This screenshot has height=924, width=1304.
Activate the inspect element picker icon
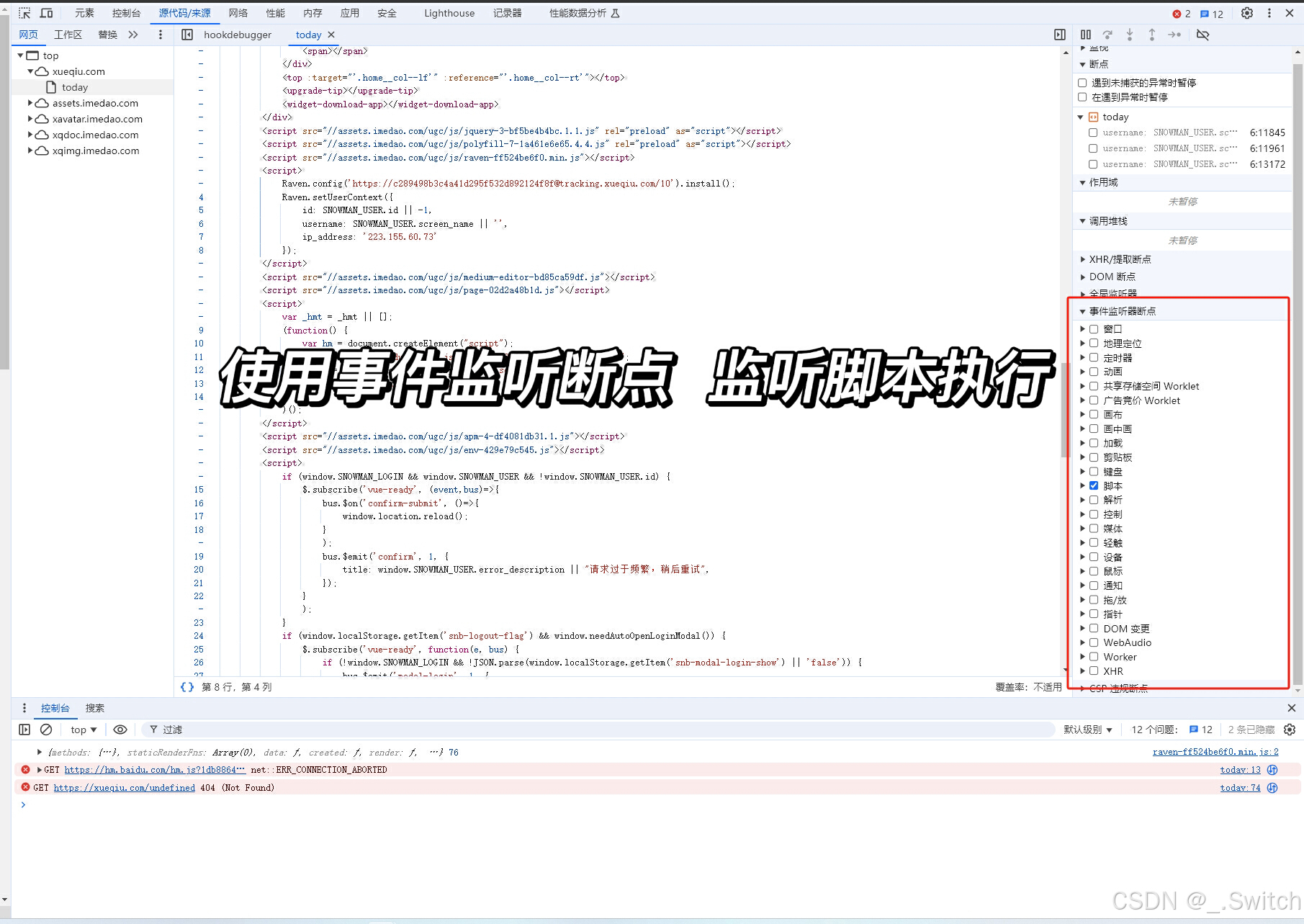pyautogui.click(x=24, y=13)
